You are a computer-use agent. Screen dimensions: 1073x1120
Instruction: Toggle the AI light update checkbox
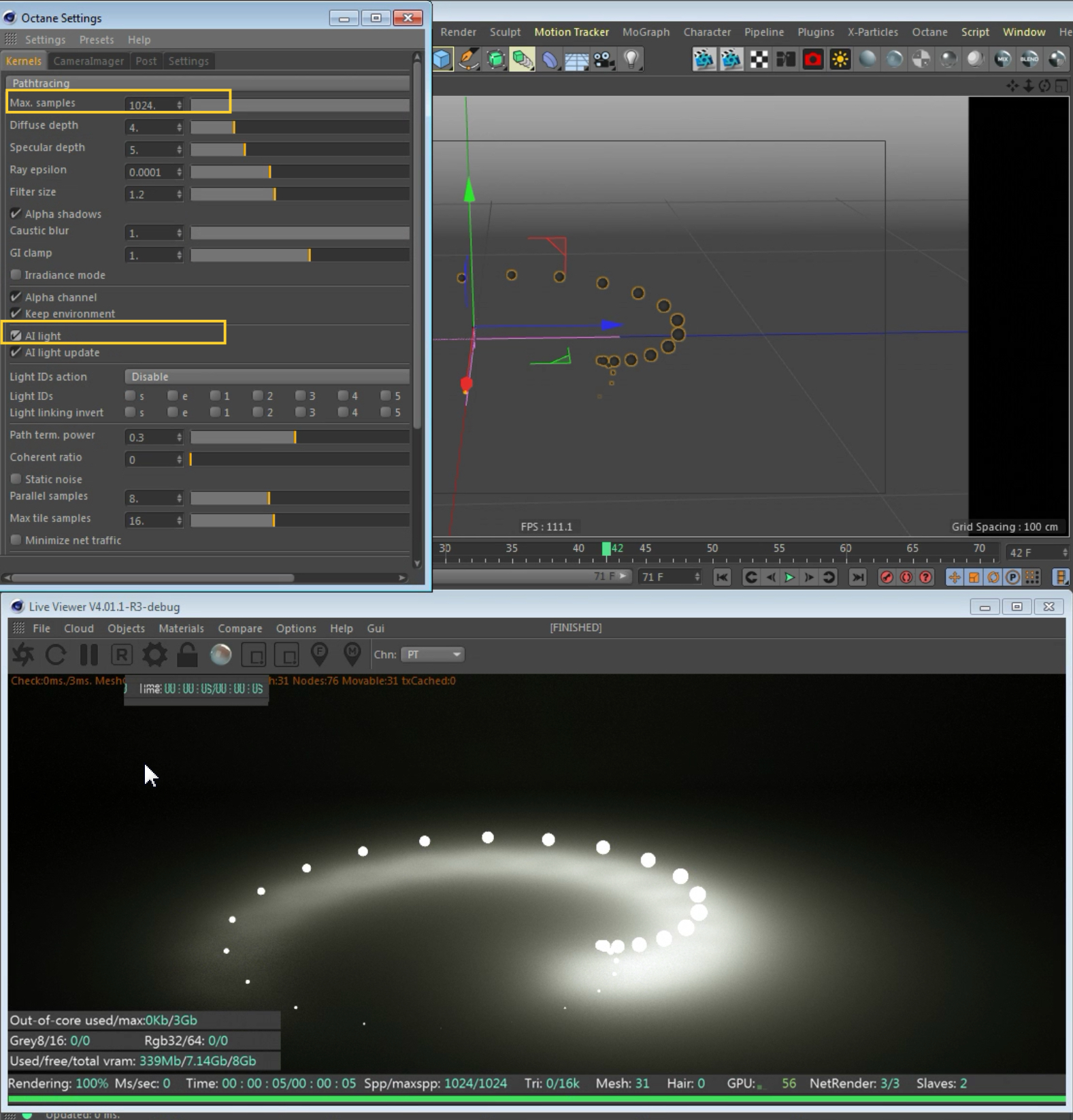coord(16,352)
